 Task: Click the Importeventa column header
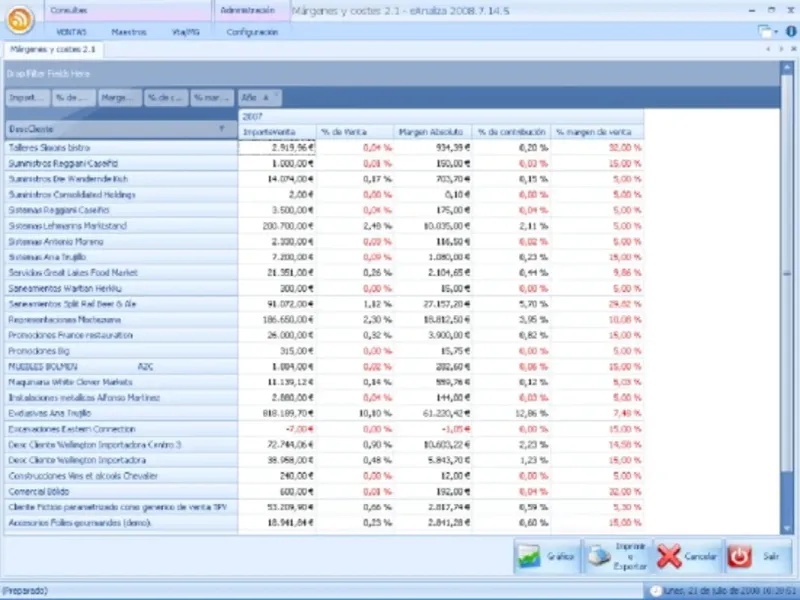[x=277, y=132]
